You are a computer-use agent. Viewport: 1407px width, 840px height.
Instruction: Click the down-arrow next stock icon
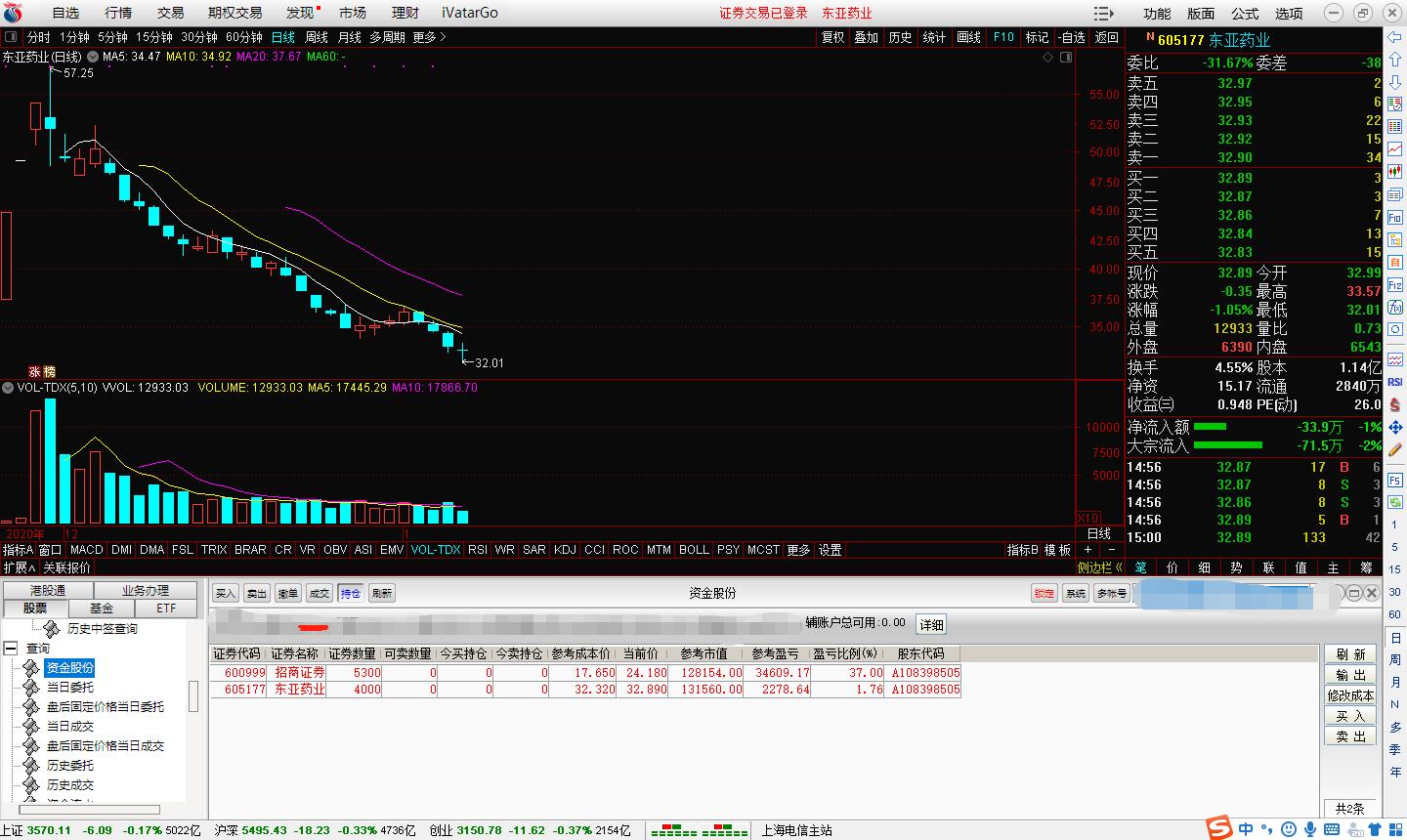click(x=1394, y=84)
